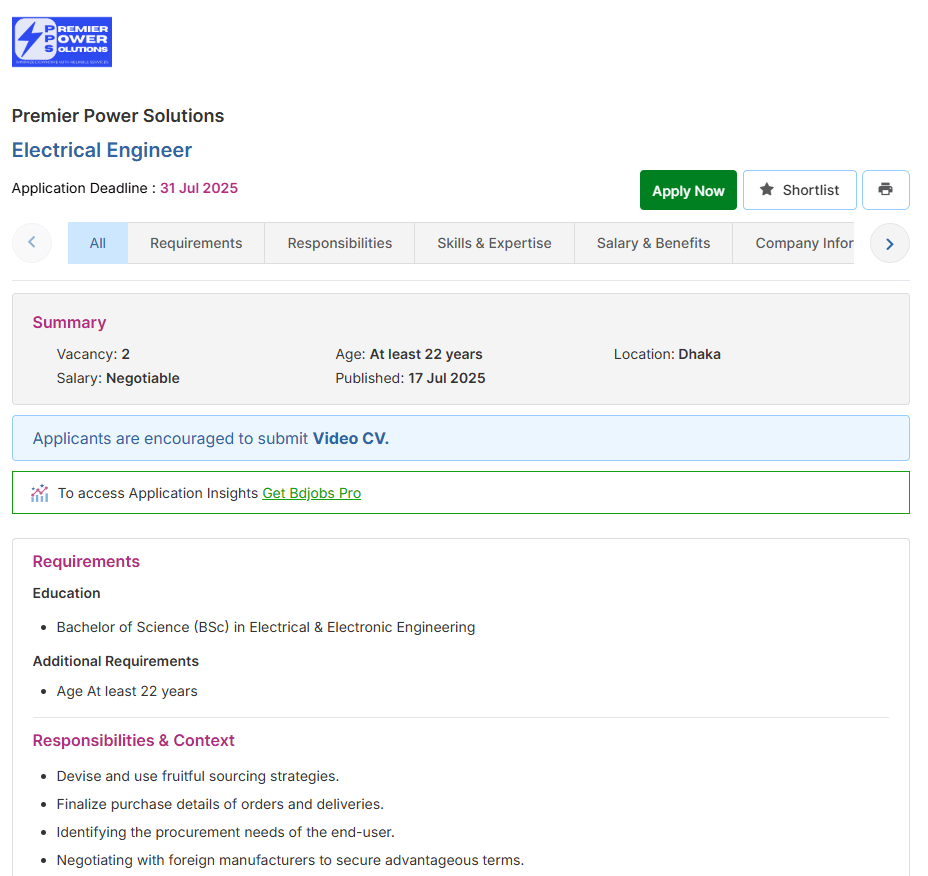Go to the Skills & Expertise tab
The width and height of the screenshot is (928, 876).
tap(494, 243)
